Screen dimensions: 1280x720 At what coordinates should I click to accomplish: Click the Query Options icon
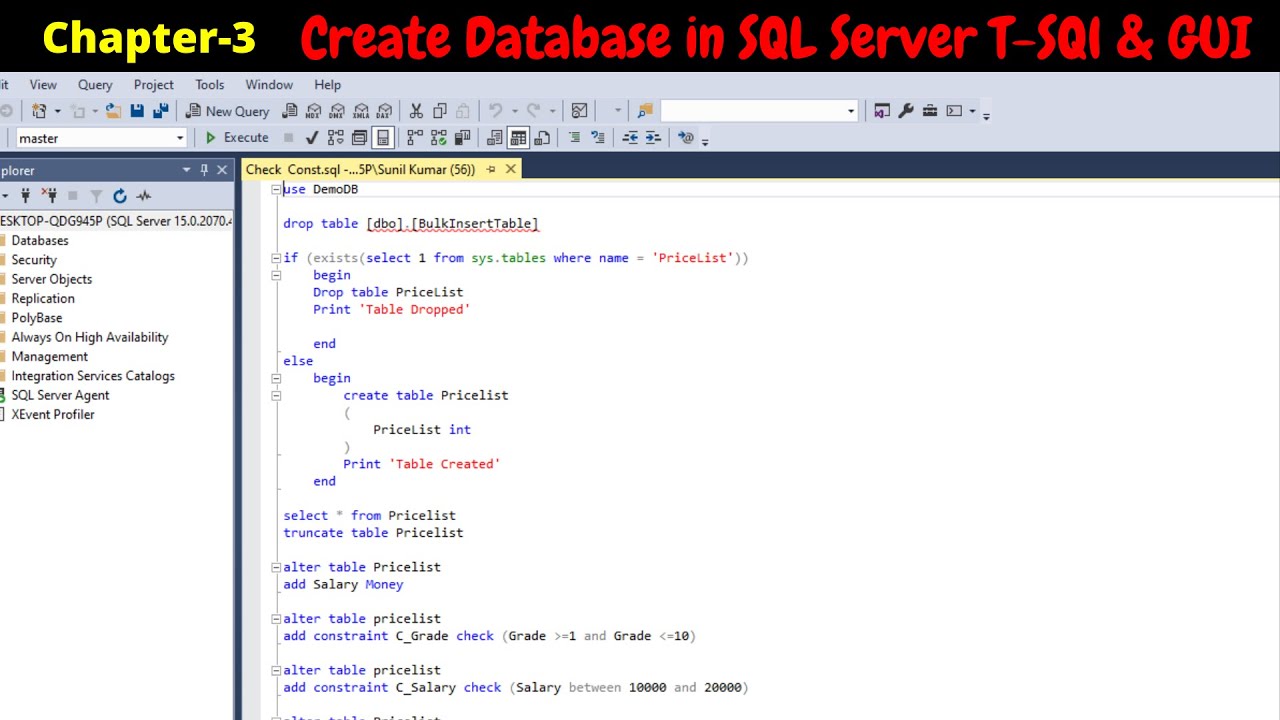[x=360, y=138]
